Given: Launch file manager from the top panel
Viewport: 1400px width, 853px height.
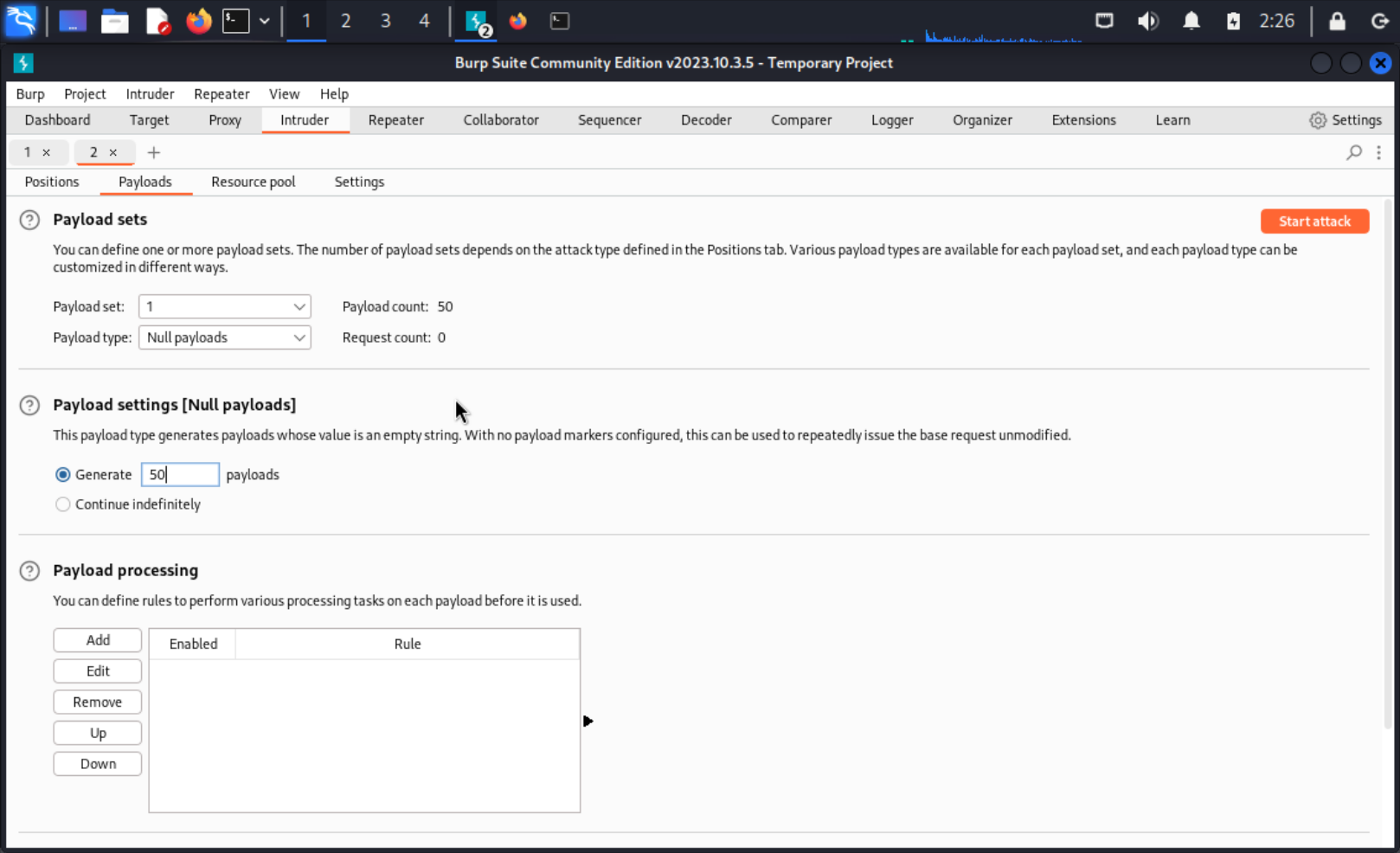Looking at the screenshot, I should [x=114, y=21].
